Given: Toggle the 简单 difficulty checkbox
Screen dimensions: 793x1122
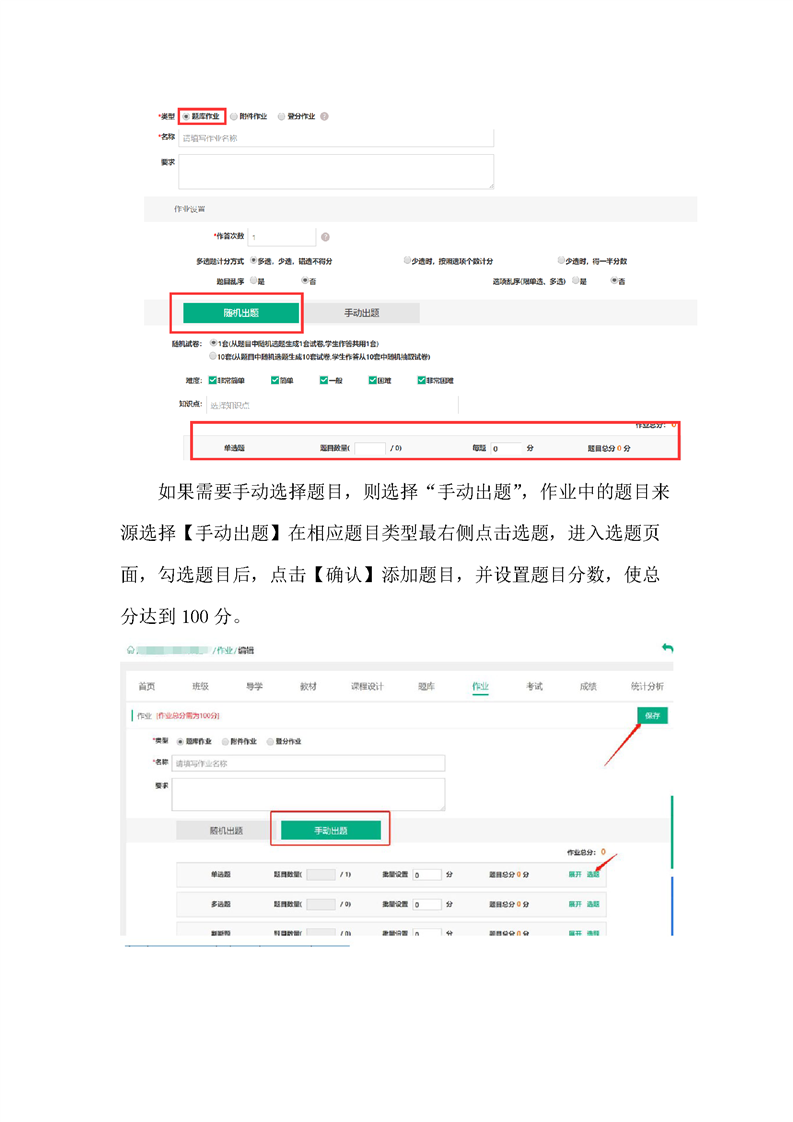Looking at the screenshot, I should [275, 380].
